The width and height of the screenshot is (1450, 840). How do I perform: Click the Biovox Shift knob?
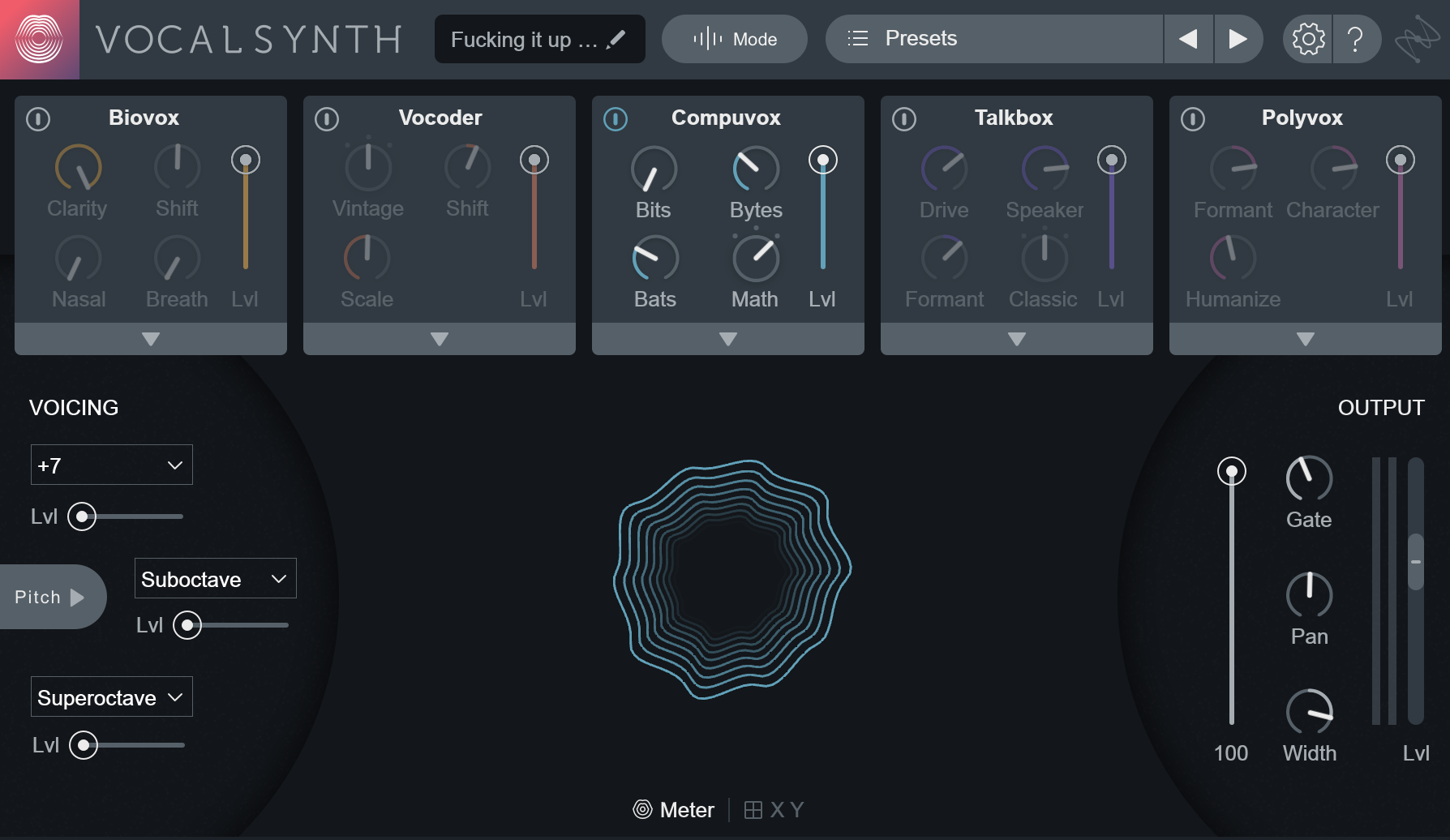pos(177,168)
